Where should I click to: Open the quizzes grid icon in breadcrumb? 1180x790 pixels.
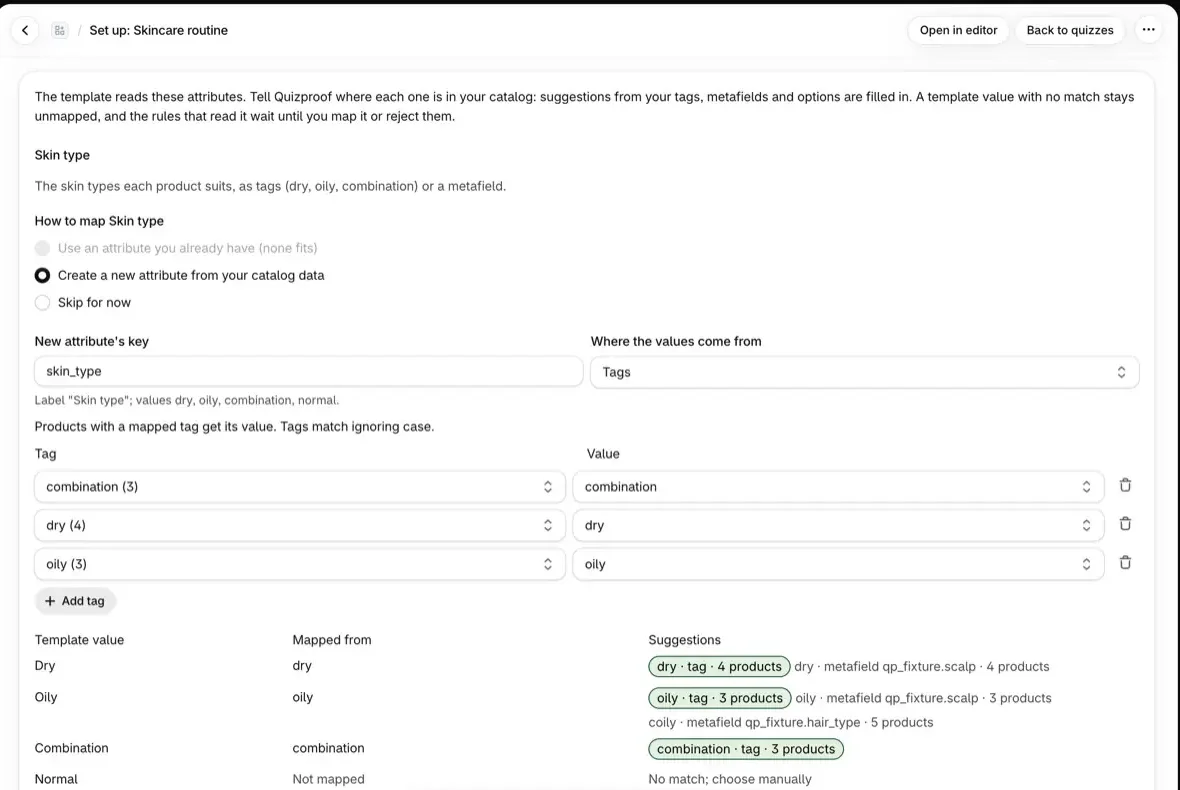[59, 30]
